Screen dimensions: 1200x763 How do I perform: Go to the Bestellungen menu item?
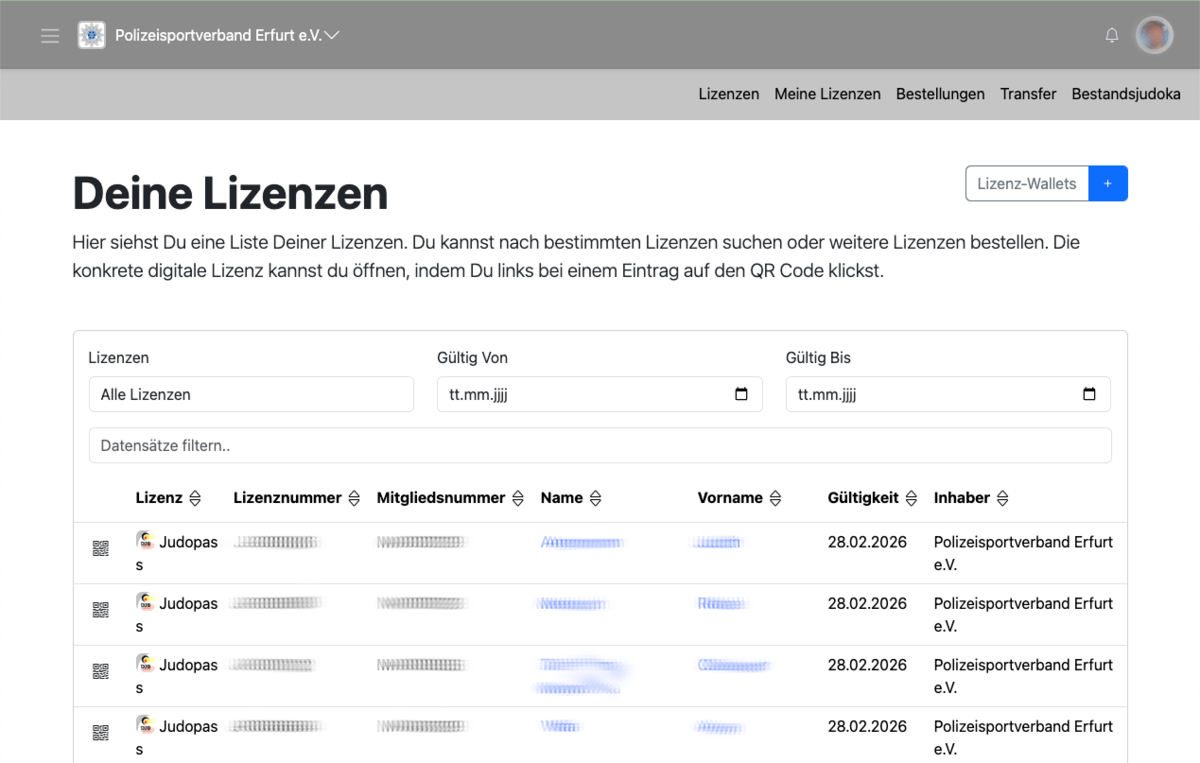tap(940, 94)
